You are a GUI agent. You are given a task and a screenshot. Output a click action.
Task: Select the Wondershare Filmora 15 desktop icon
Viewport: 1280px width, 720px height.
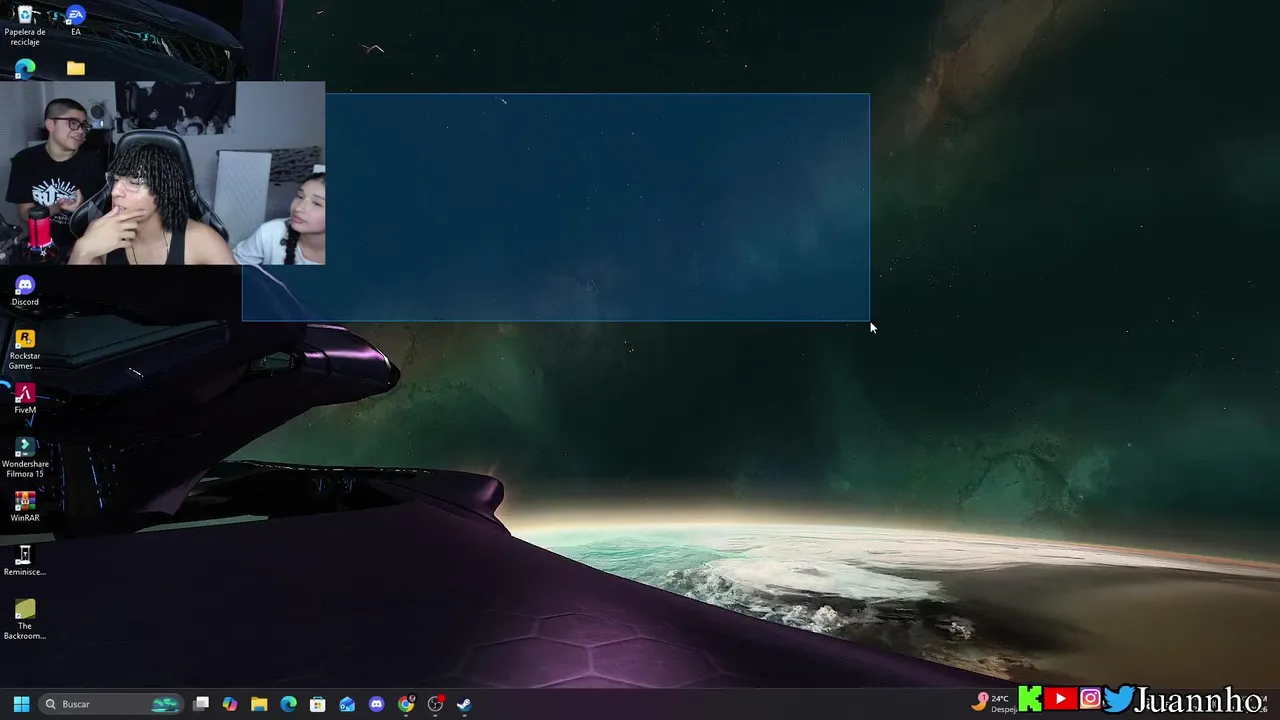25,457
